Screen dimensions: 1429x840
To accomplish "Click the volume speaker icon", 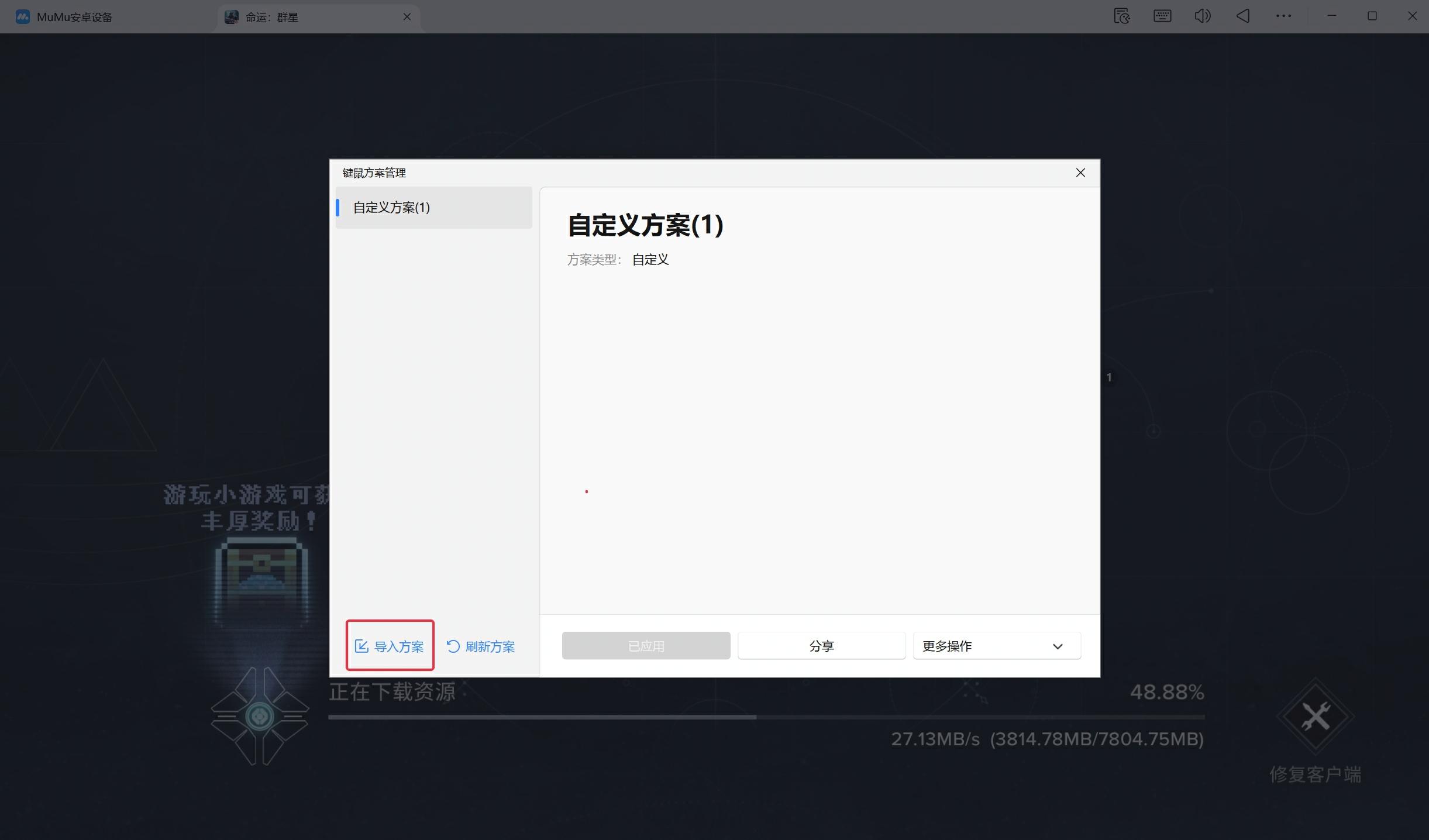I will click(x=1202, y=16).
